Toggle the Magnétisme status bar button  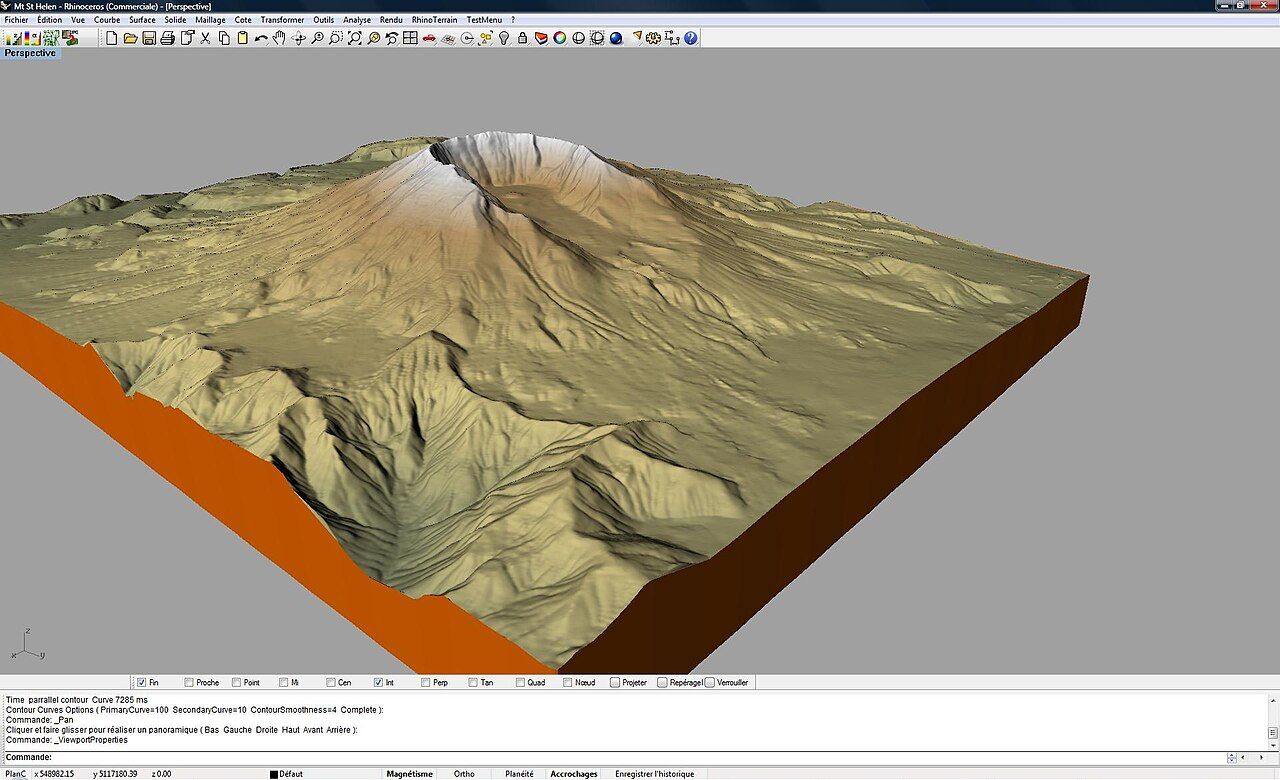[x=410, y=774]
